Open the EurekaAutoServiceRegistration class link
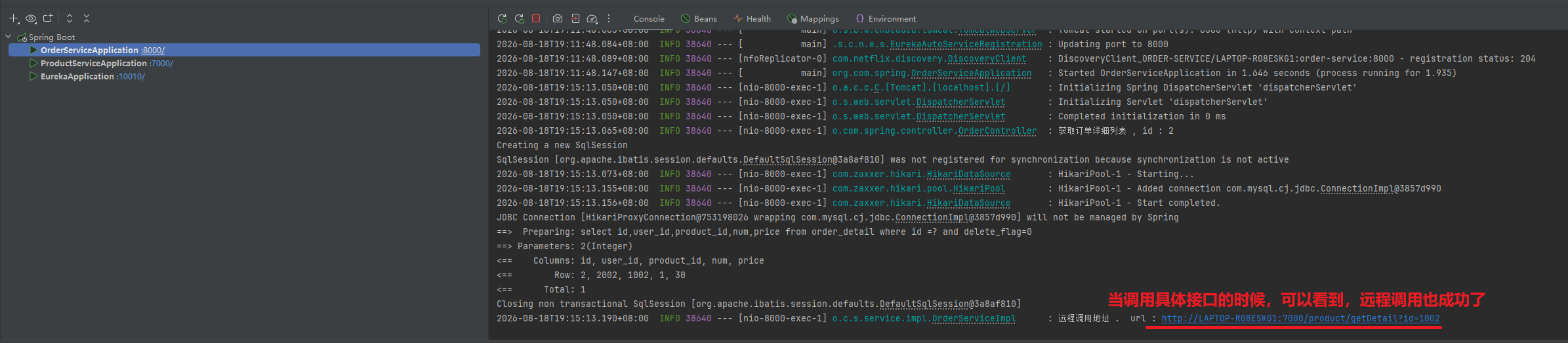 coord(966,45)
